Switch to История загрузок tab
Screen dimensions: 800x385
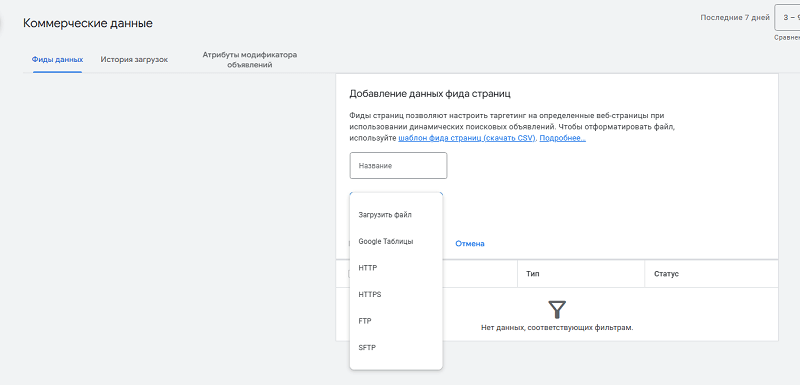[134, 60]
